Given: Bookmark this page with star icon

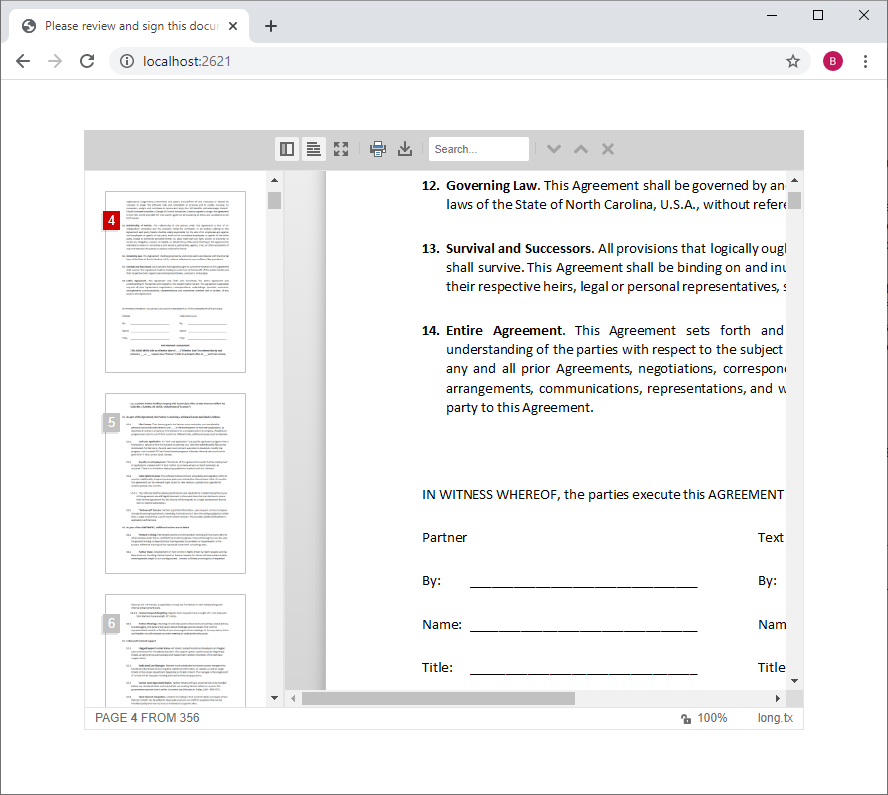Looking at the screenshot, I should [x=793, y=61].
